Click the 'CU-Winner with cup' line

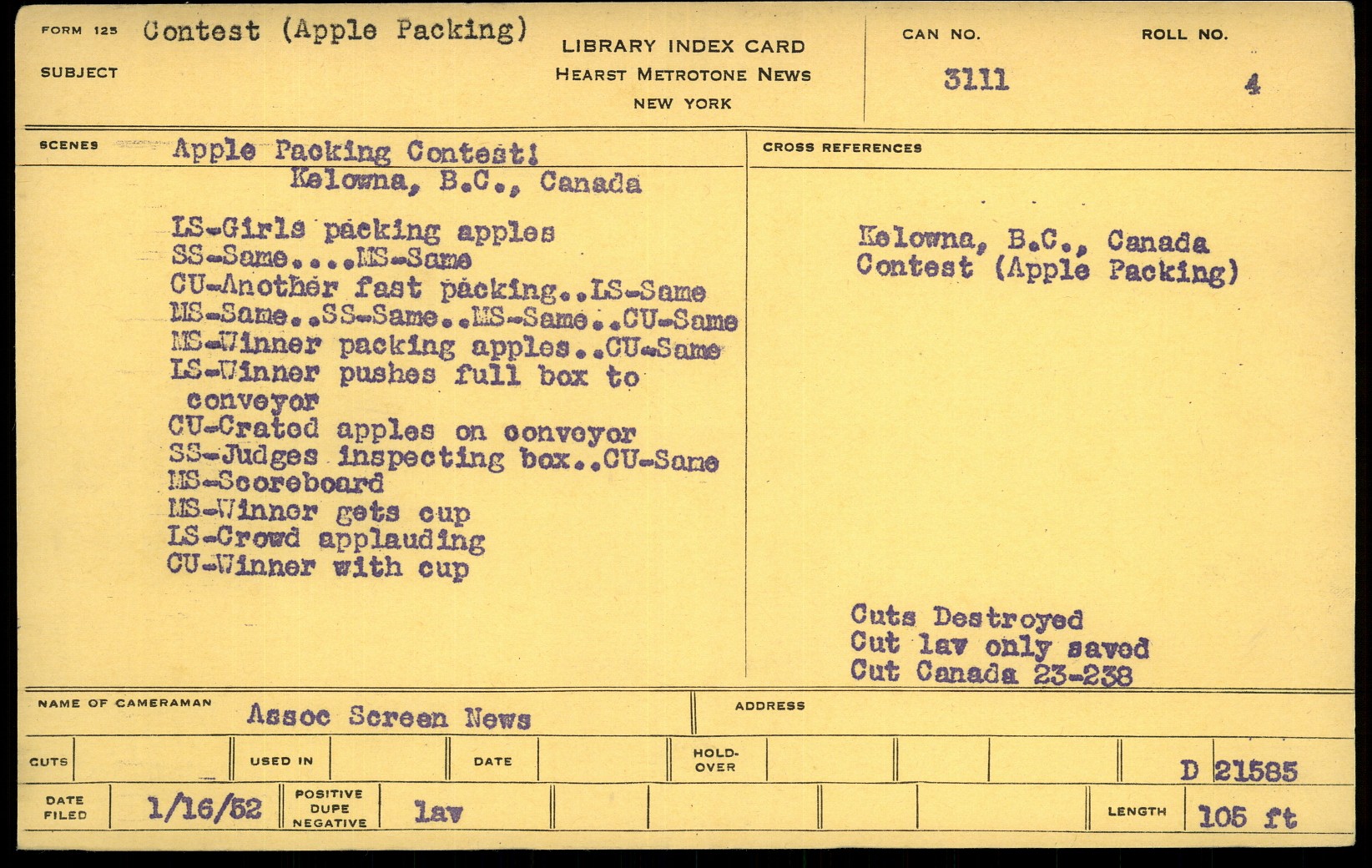tap(317, 568)
